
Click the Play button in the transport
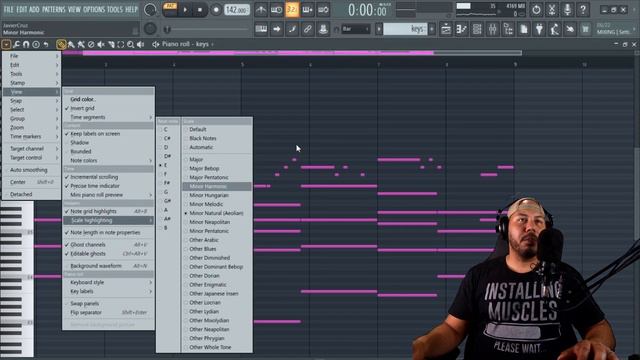click(185, 9)
